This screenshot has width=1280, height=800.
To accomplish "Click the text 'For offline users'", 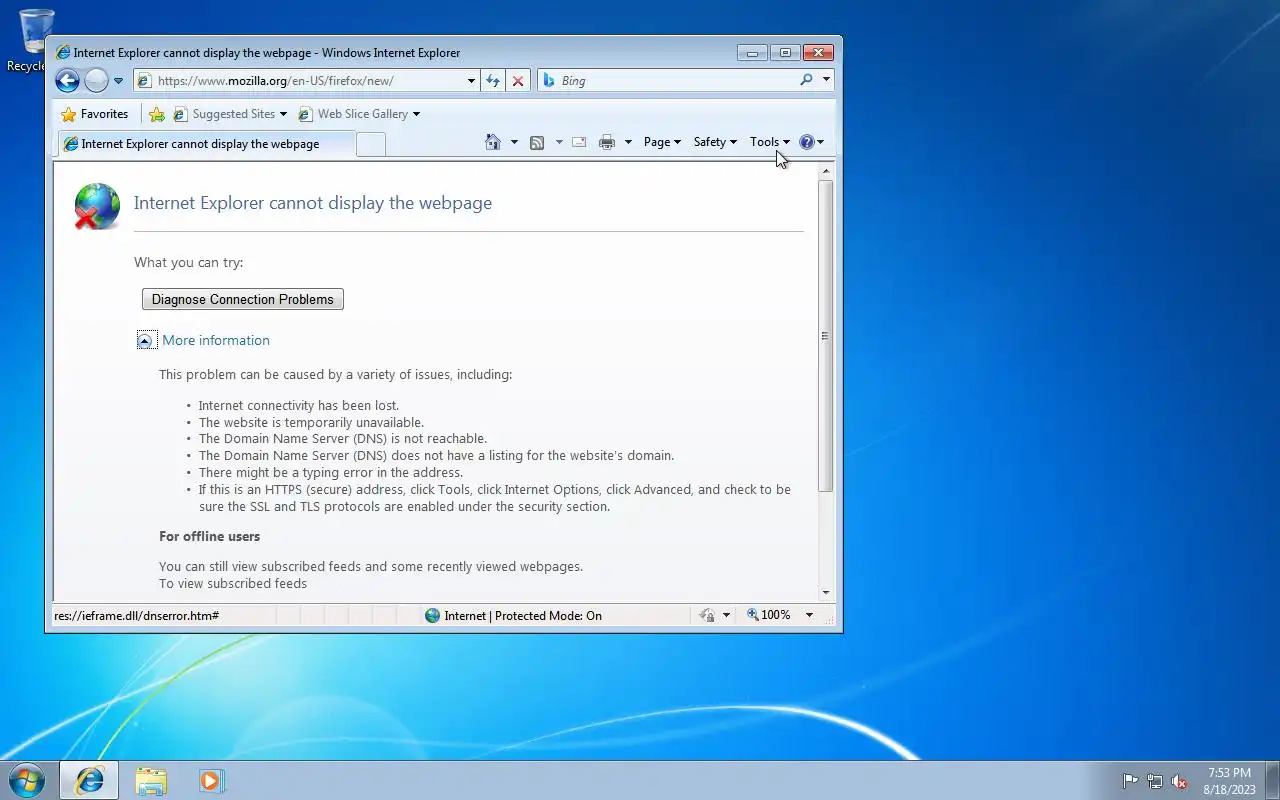I will pos(209,537).
